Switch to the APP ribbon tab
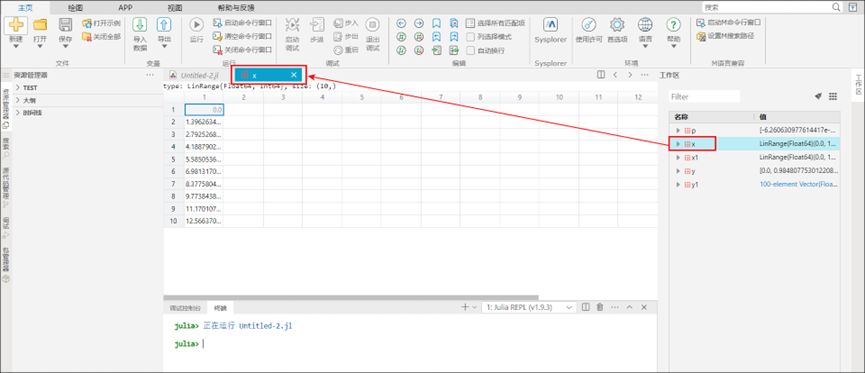This screenshot has height=373, width=865. pyautogui.click(x=125, y=8)
